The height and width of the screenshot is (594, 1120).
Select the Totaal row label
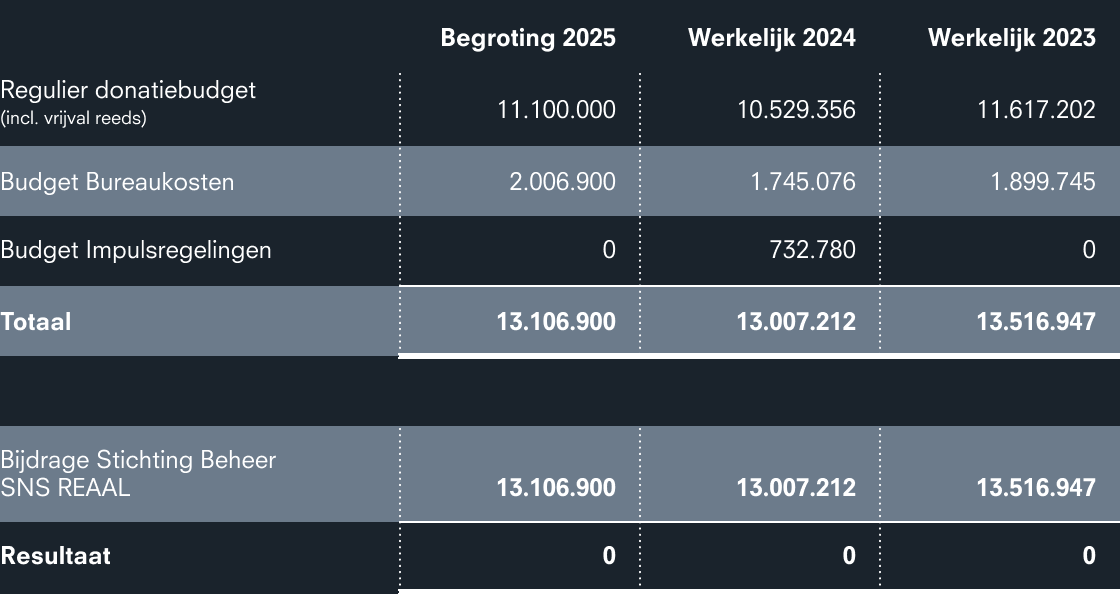(x=36, y=322)
